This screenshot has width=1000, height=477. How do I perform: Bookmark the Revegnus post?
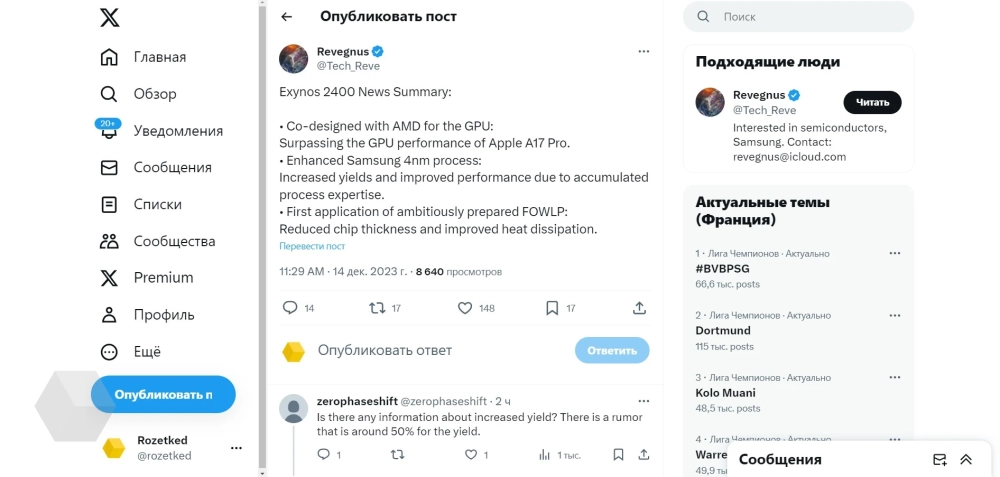552,308
